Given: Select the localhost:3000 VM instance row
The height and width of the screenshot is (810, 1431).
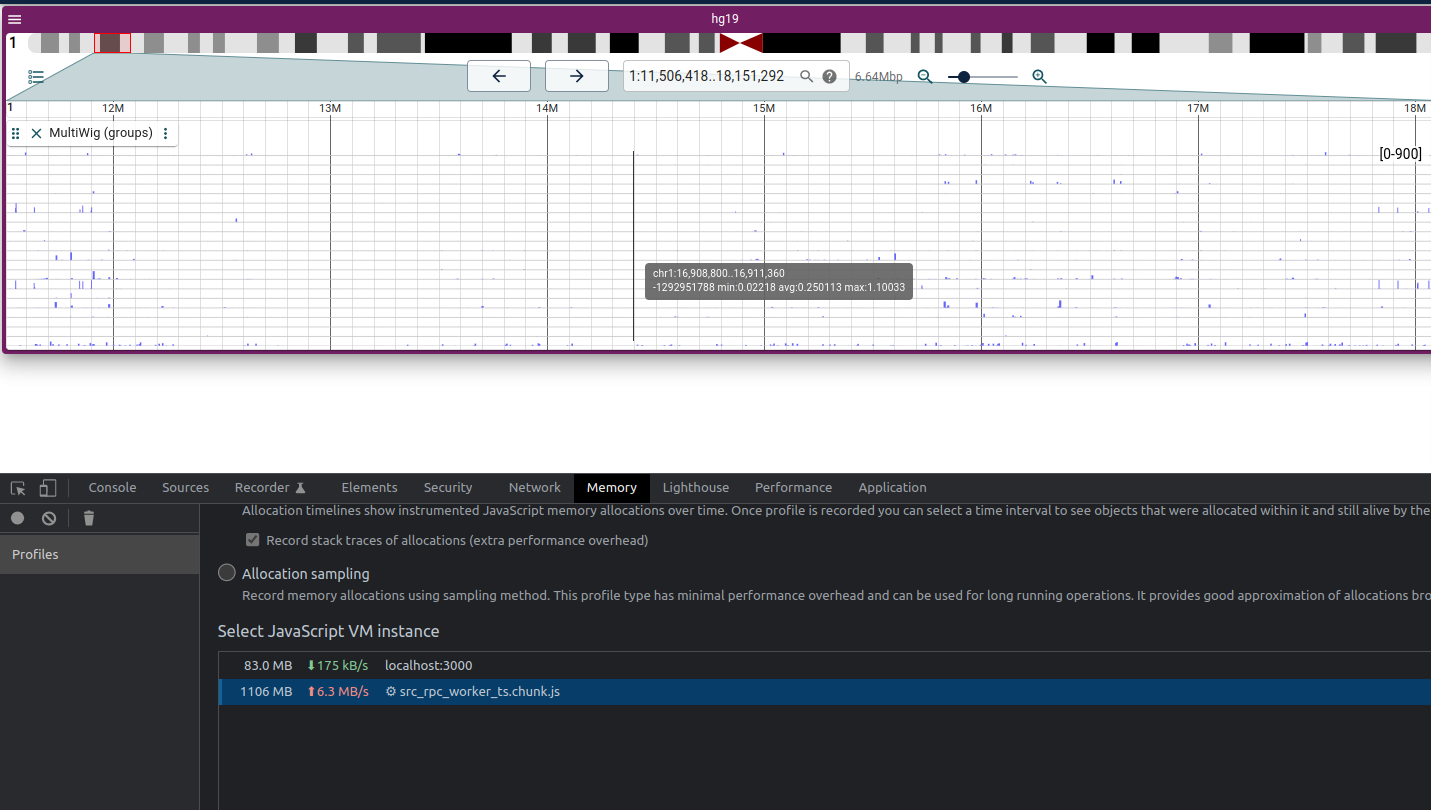Looking at the screenshot, I should (825, 665).
